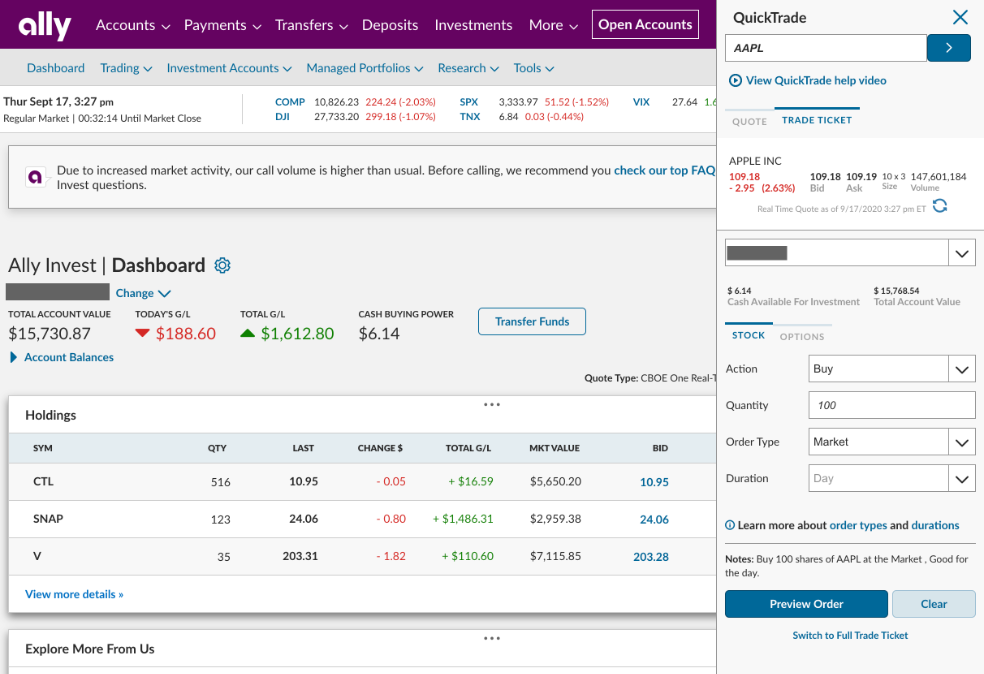Open the More dropdown menu
The width and height of the screenshot is (984, 674).
(553, 25)
